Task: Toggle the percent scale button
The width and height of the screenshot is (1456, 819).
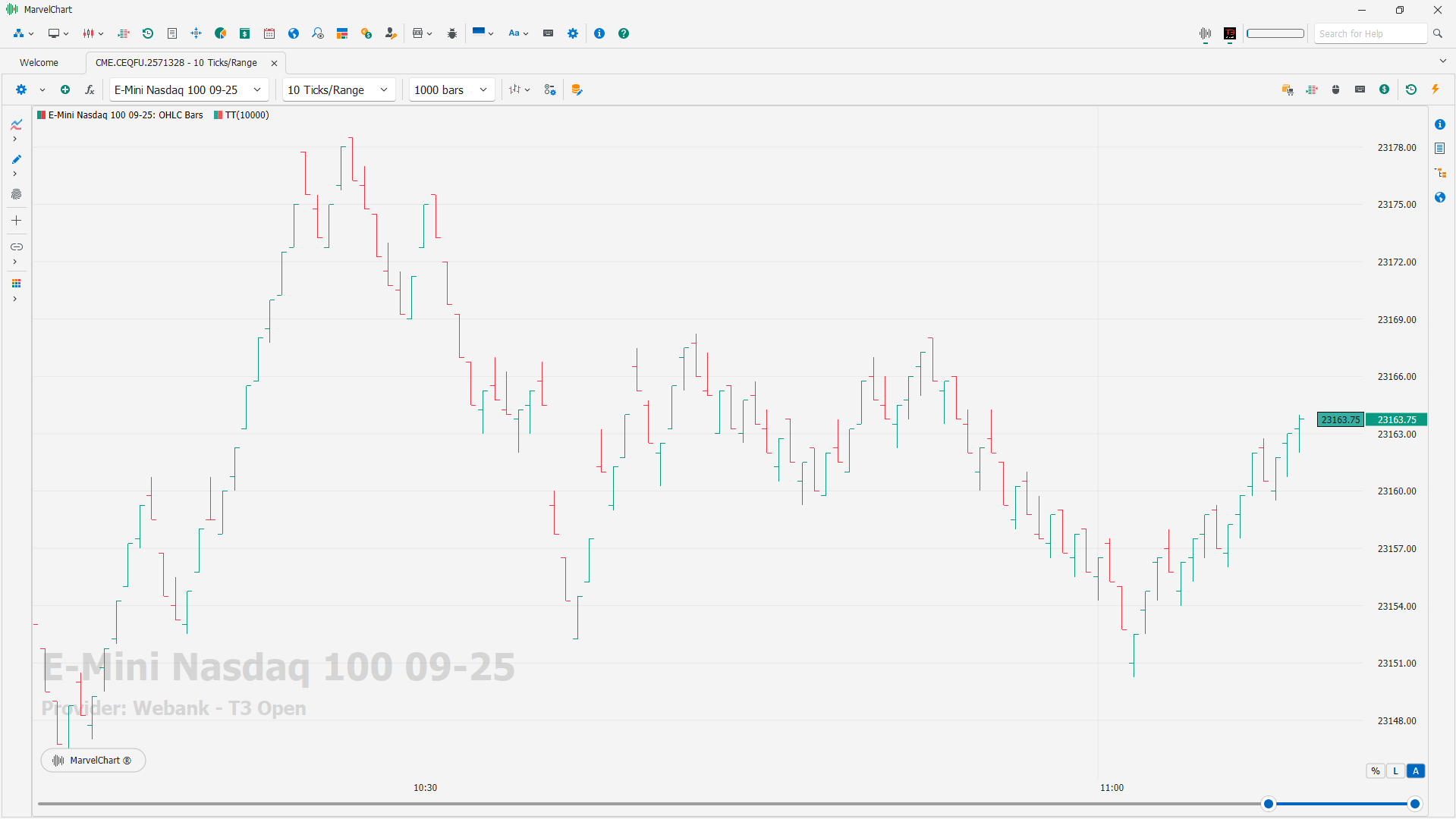Action: click(1376, 771)
